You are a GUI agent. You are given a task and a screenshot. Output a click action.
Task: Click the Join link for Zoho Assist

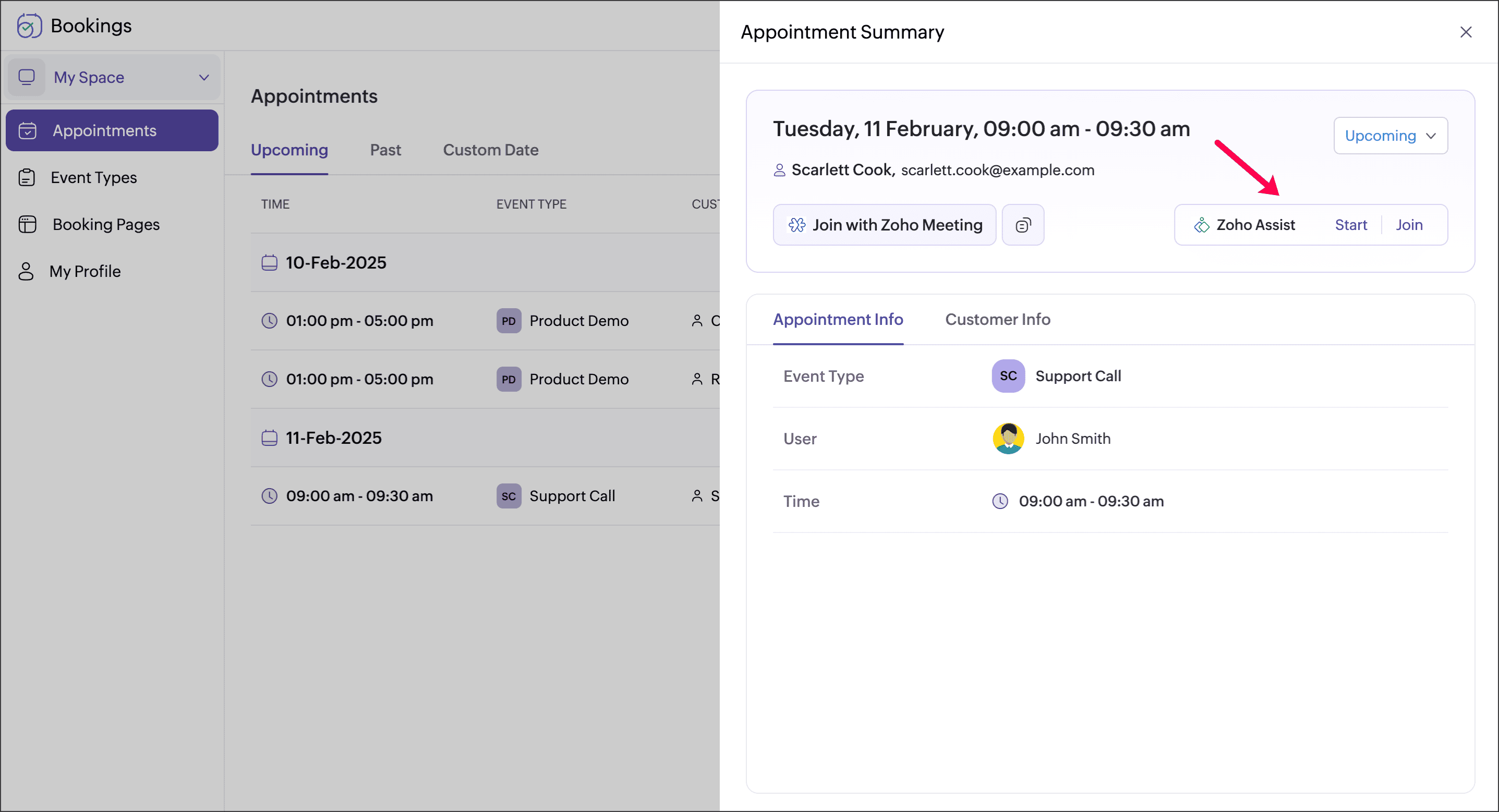[x=1408, y=225]
